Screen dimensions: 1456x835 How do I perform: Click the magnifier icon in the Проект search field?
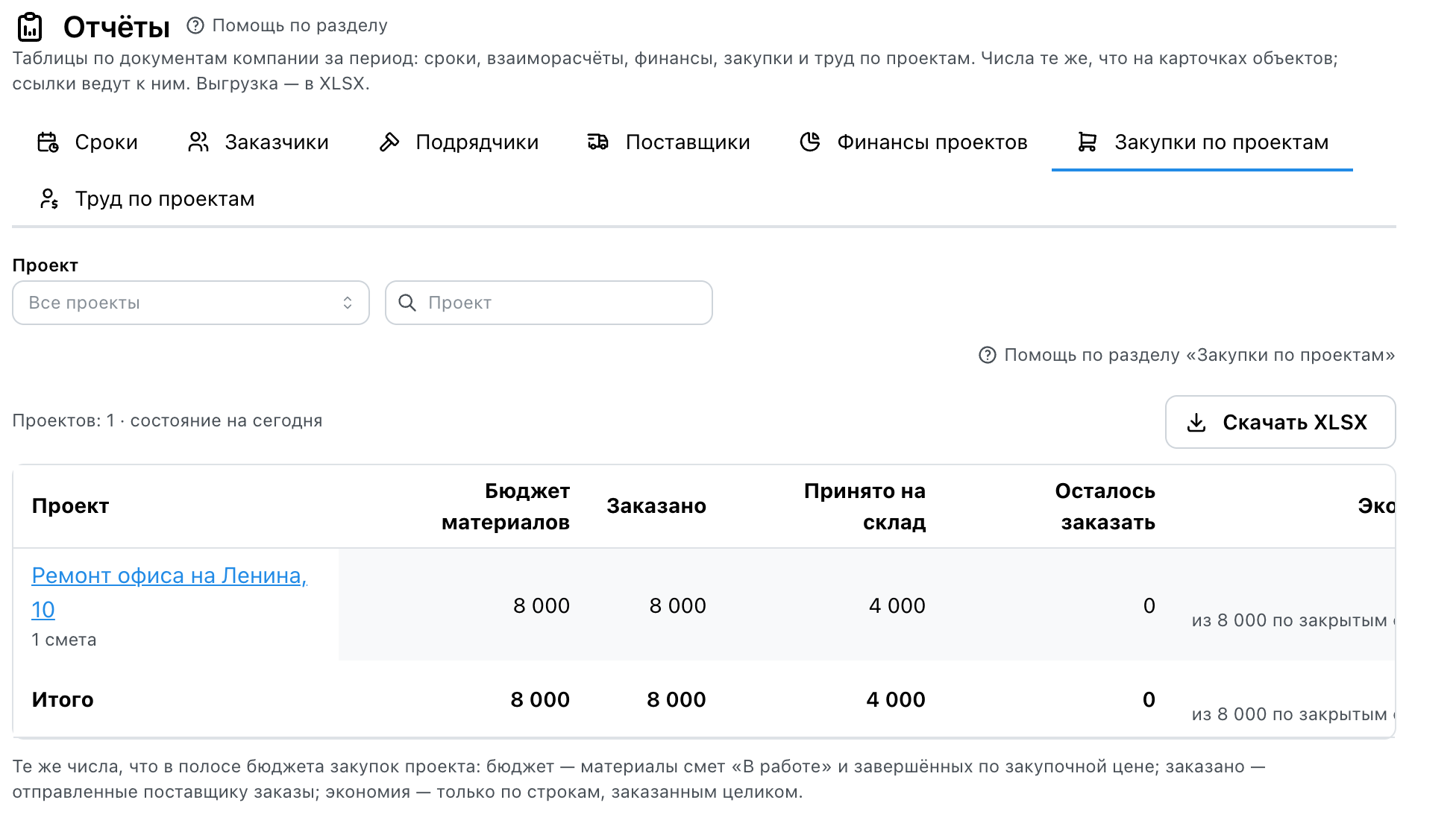tap(407, 303)
